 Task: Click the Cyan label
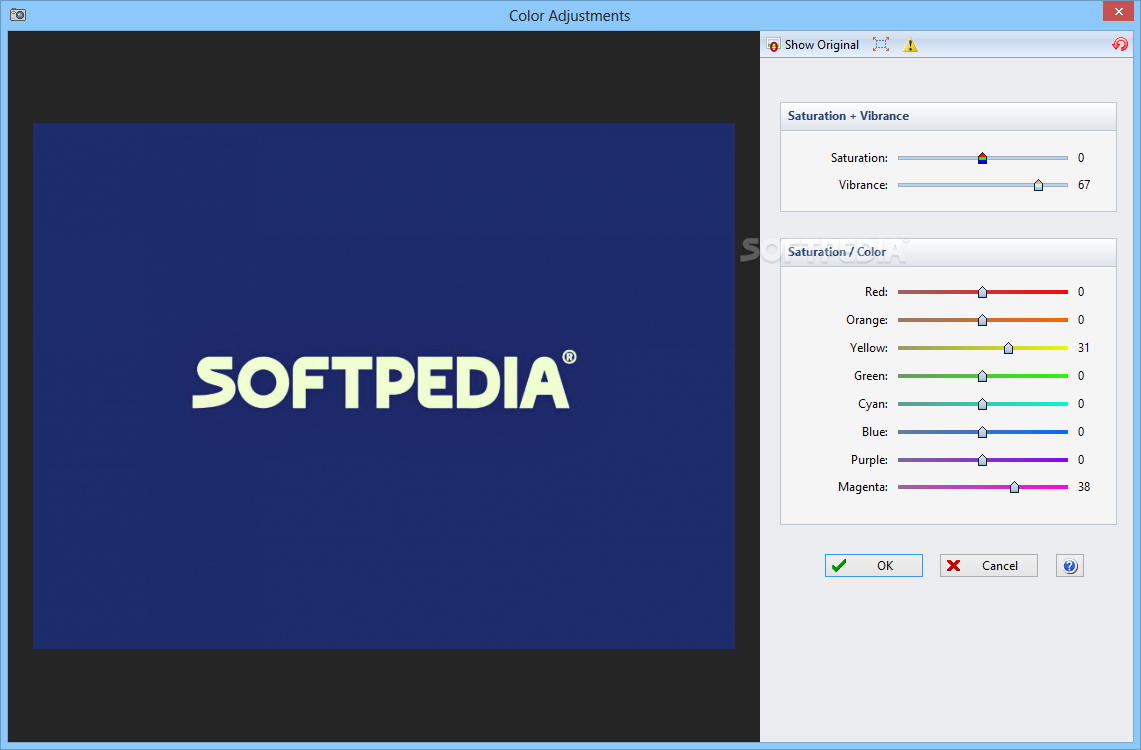[x=873, y=404]
